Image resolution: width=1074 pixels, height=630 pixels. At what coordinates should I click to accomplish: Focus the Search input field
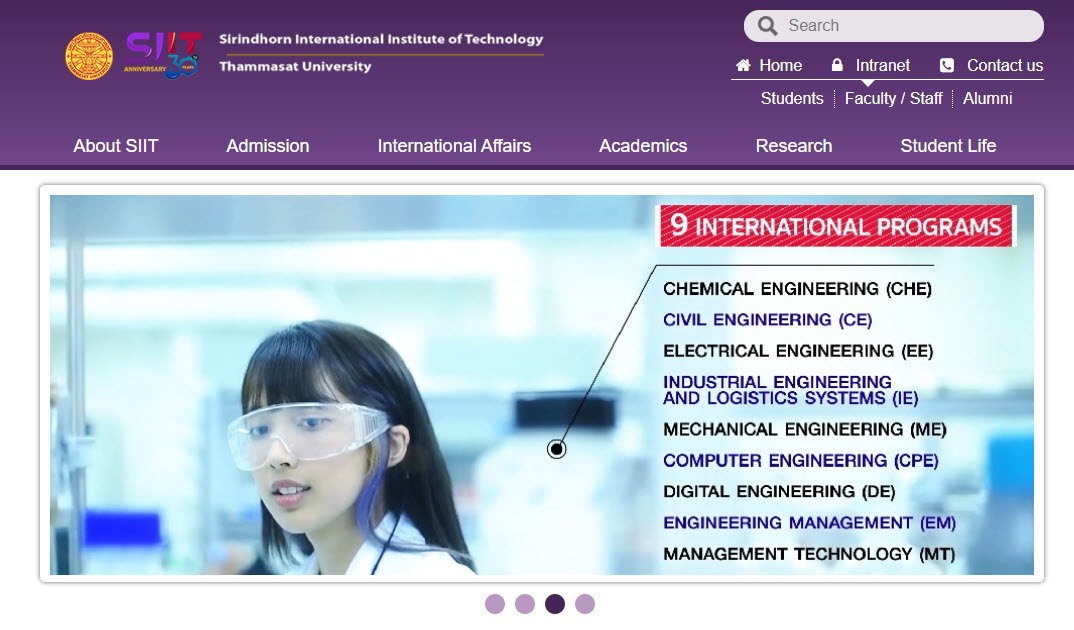click(894, 25)
